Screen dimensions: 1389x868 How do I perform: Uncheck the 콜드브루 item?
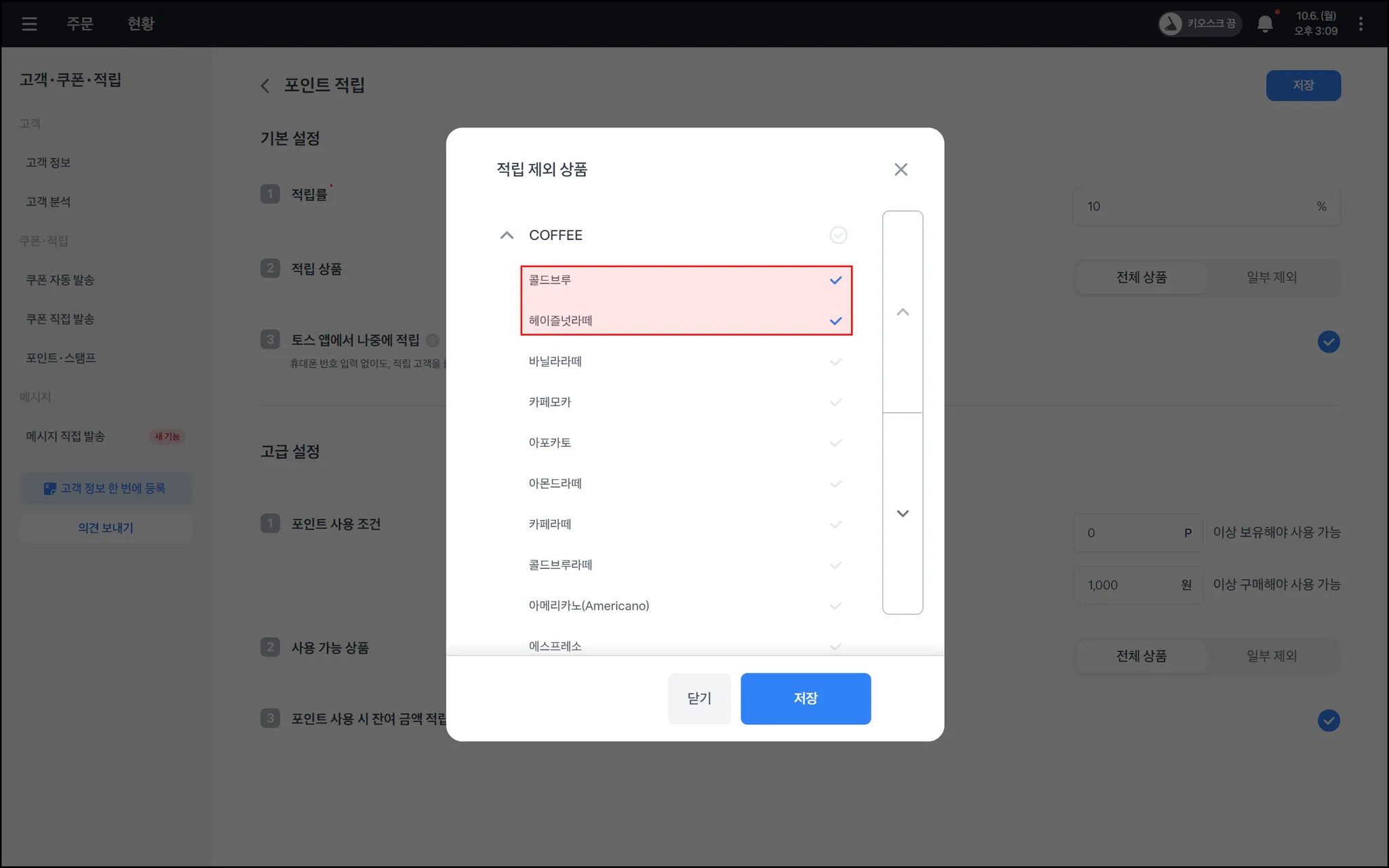click(836, 280)
